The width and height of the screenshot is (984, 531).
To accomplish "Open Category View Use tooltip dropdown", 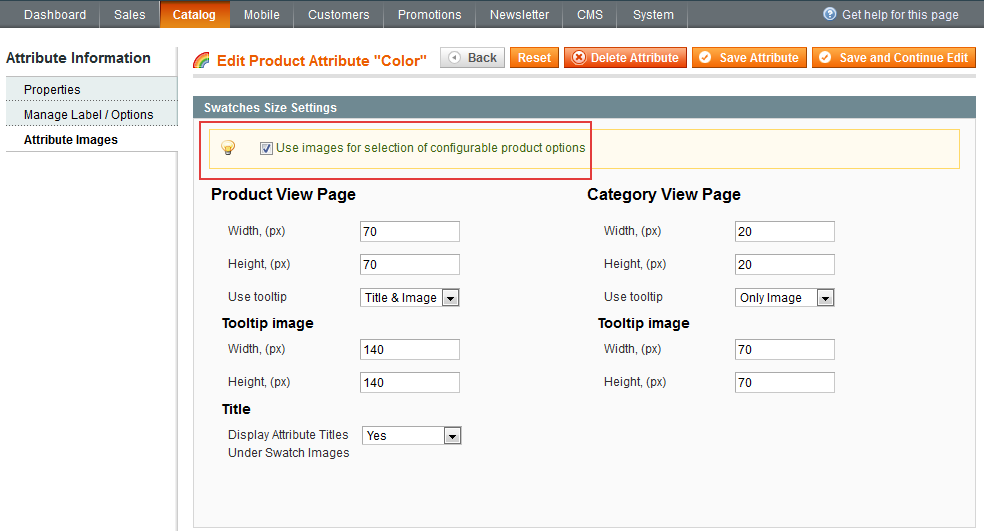I will click(x=784, y=298).
